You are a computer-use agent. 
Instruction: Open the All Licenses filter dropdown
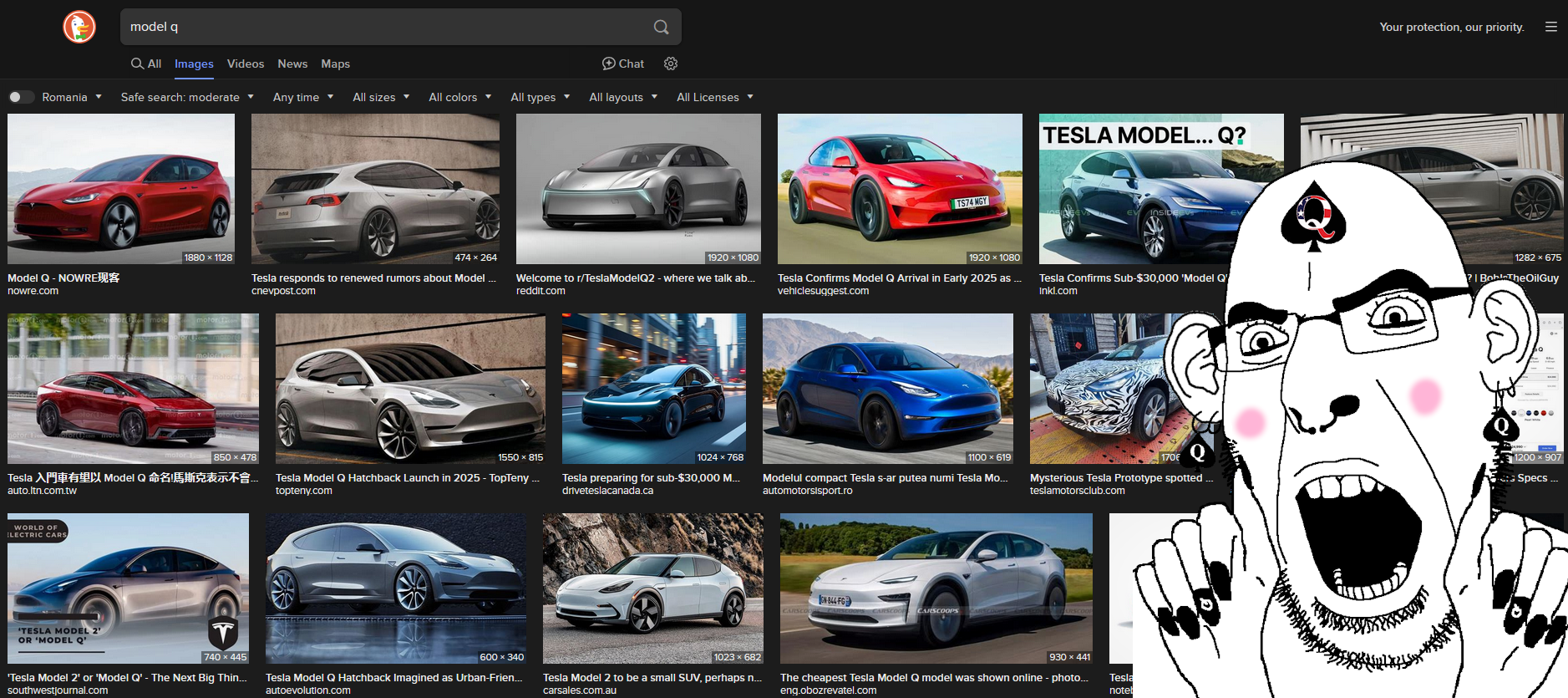click(715, 97)
